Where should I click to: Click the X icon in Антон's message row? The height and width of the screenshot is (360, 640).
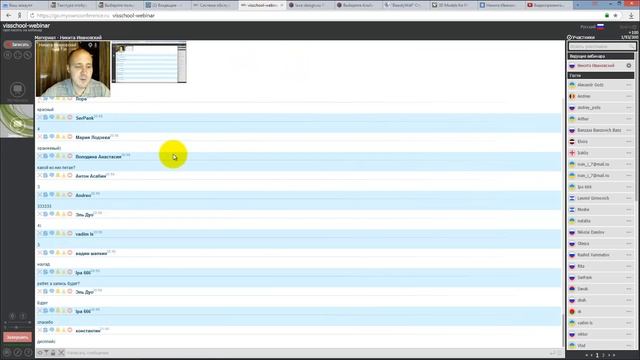pos(40,176)
